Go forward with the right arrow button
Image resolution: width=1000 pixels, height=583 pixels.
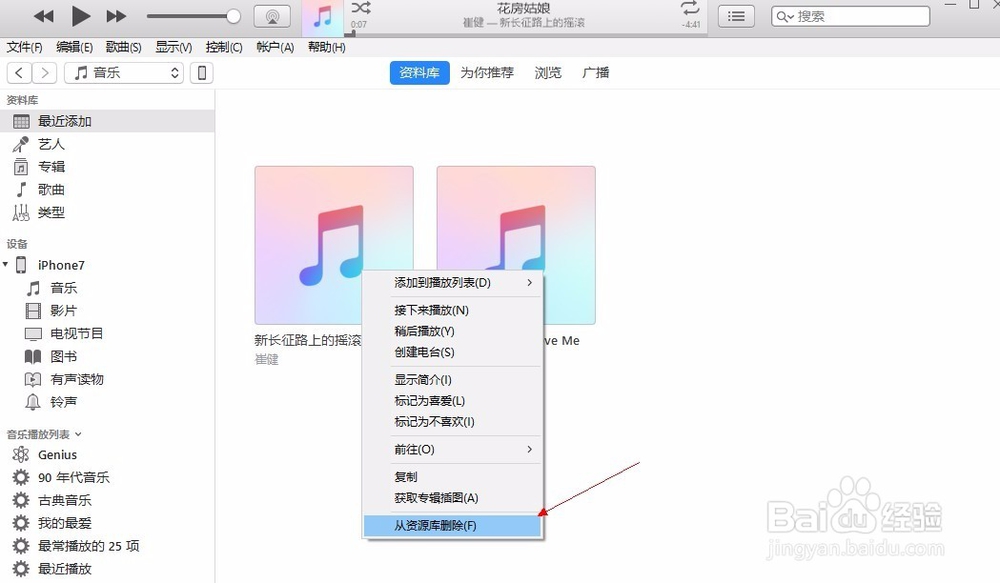point(45,73)
